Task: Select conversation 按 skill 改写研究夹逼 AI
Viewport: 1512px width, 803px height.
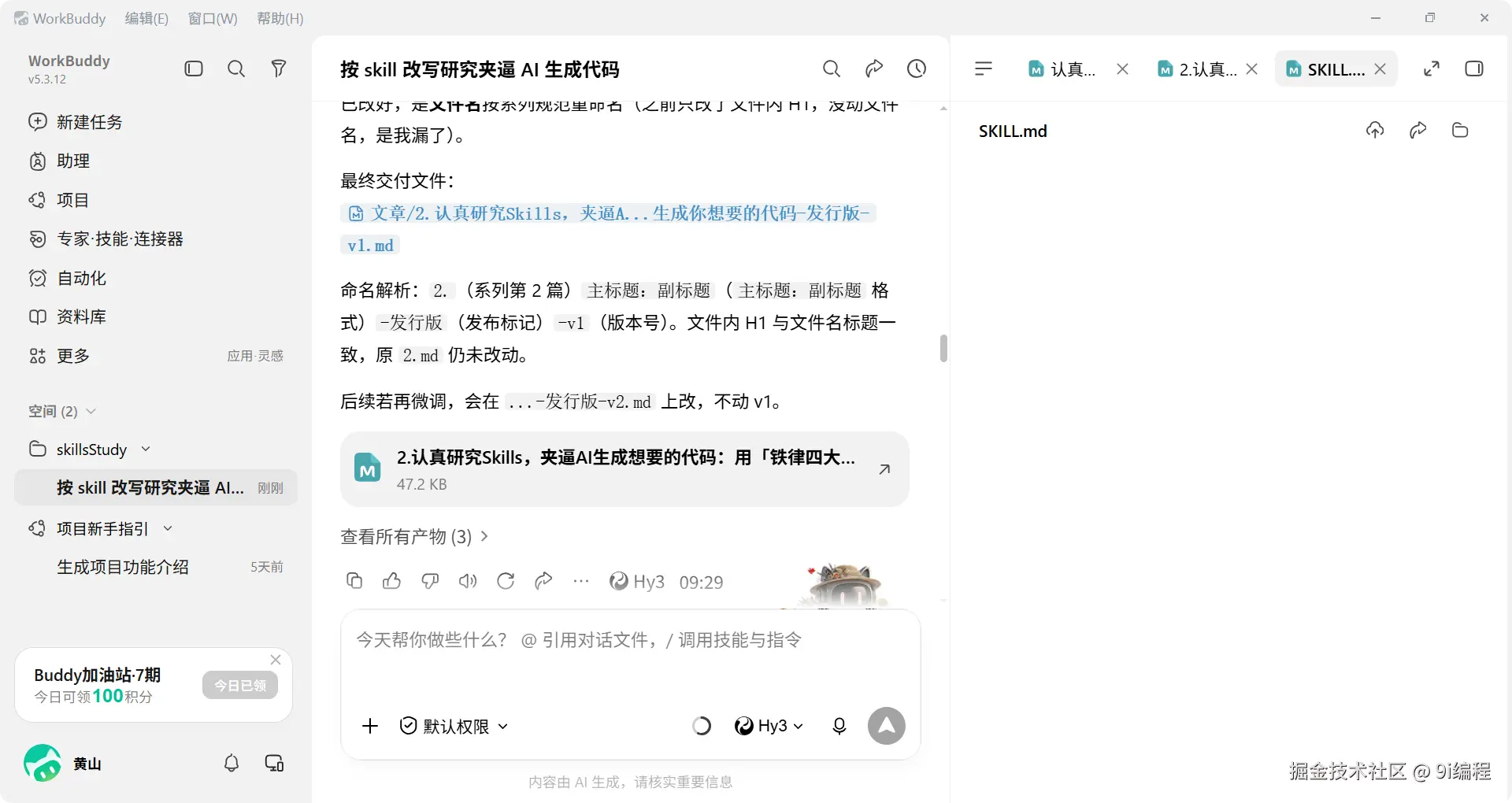Action: (x=156, y=488)
